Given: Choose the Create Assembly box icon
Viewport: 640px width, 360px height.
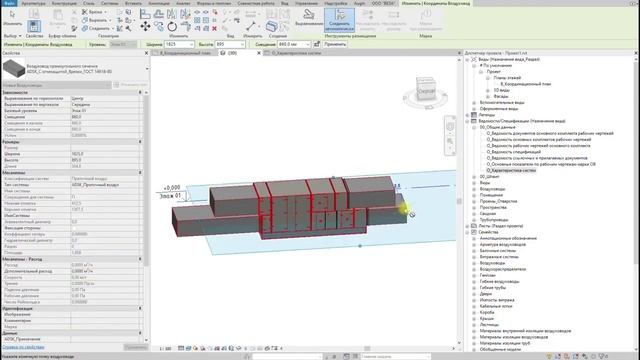Looking at the screenshot, I should coord(271,27).
